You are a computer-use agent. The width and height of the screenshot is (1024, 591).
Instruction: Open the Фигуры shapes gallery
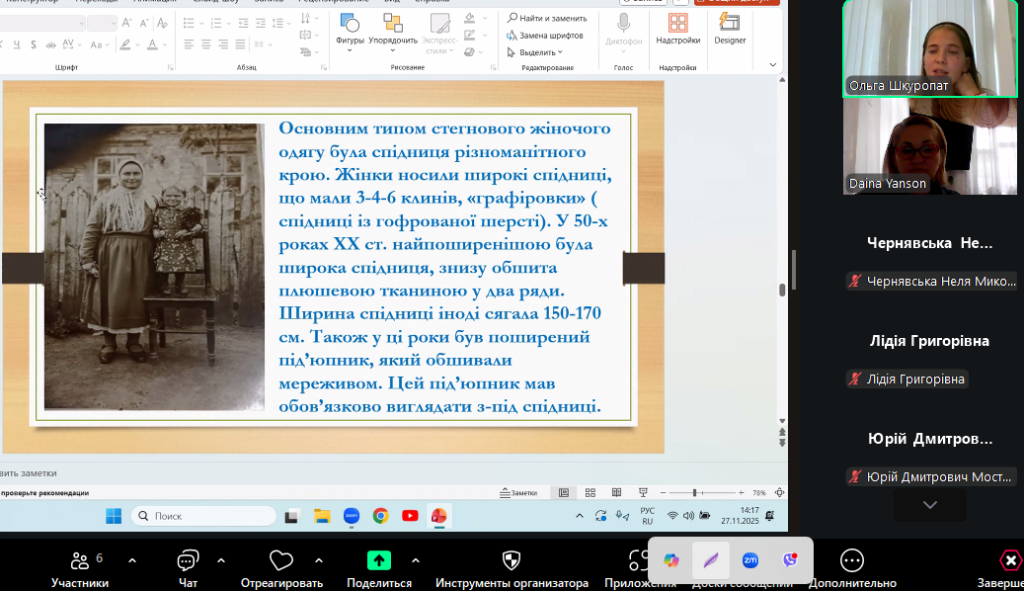(x=350, y=28)
